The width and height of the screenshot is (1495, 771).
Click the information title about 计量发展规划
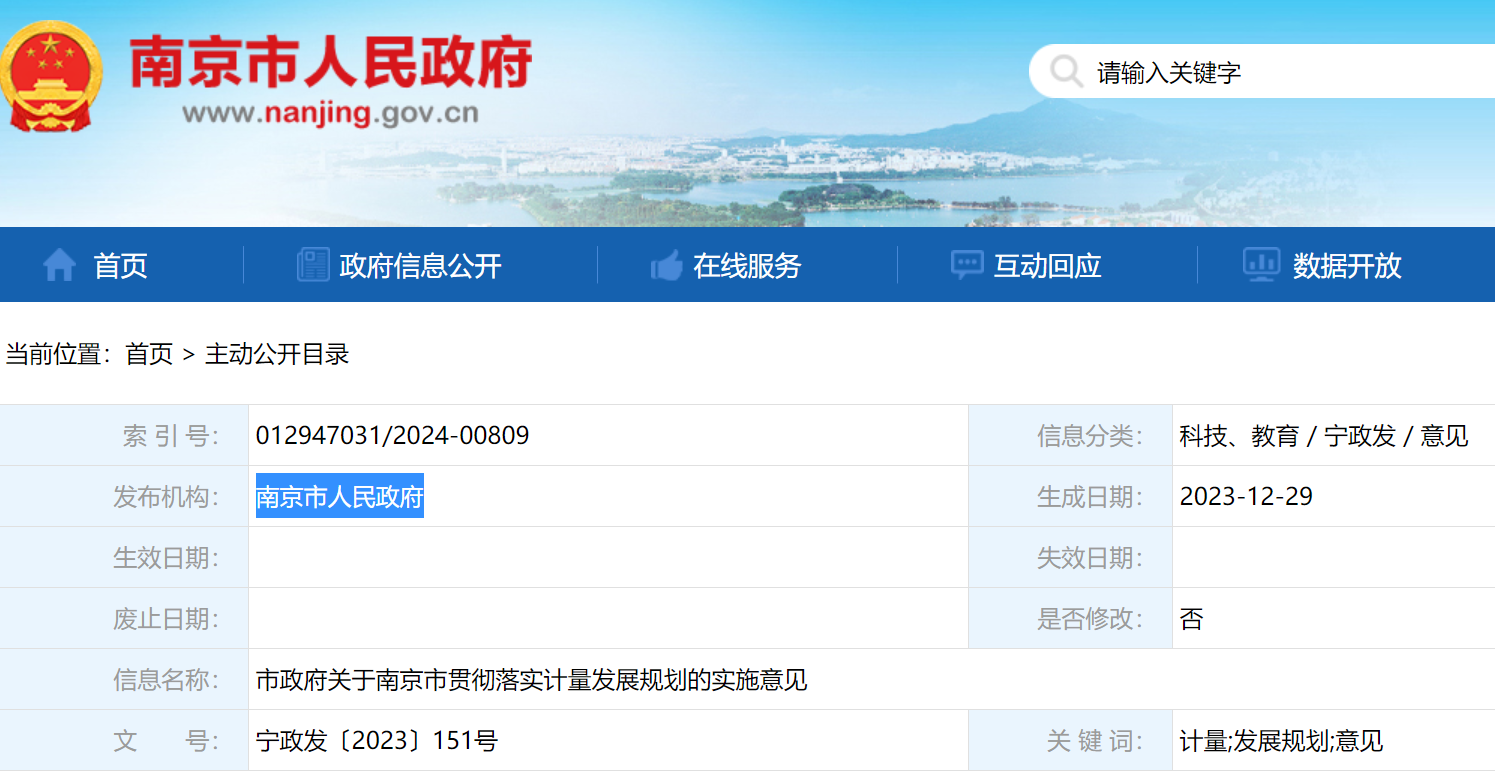pos(531,680)
